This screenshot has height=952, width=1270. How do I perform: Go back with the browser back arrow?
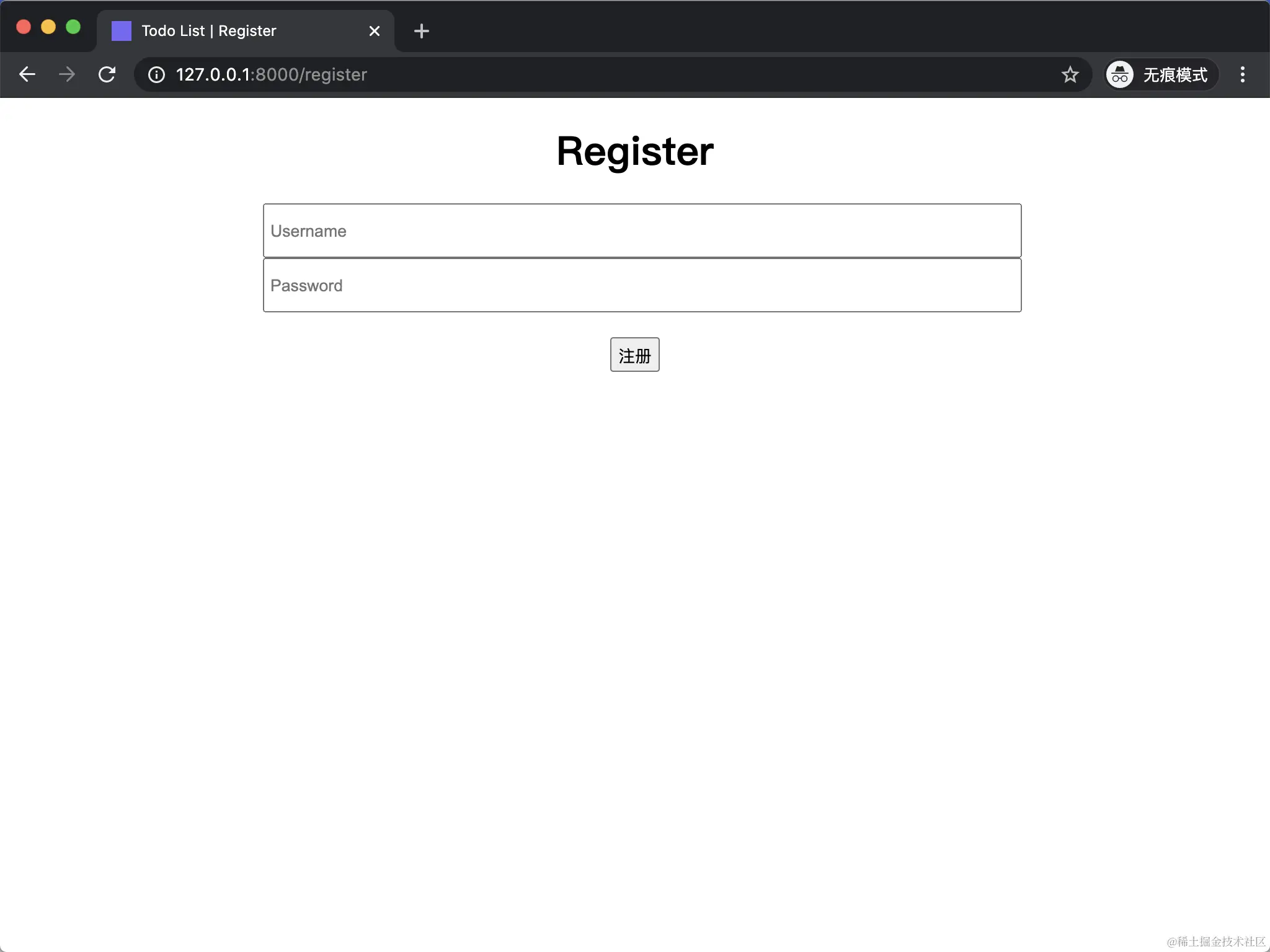[x=27, y=74]
